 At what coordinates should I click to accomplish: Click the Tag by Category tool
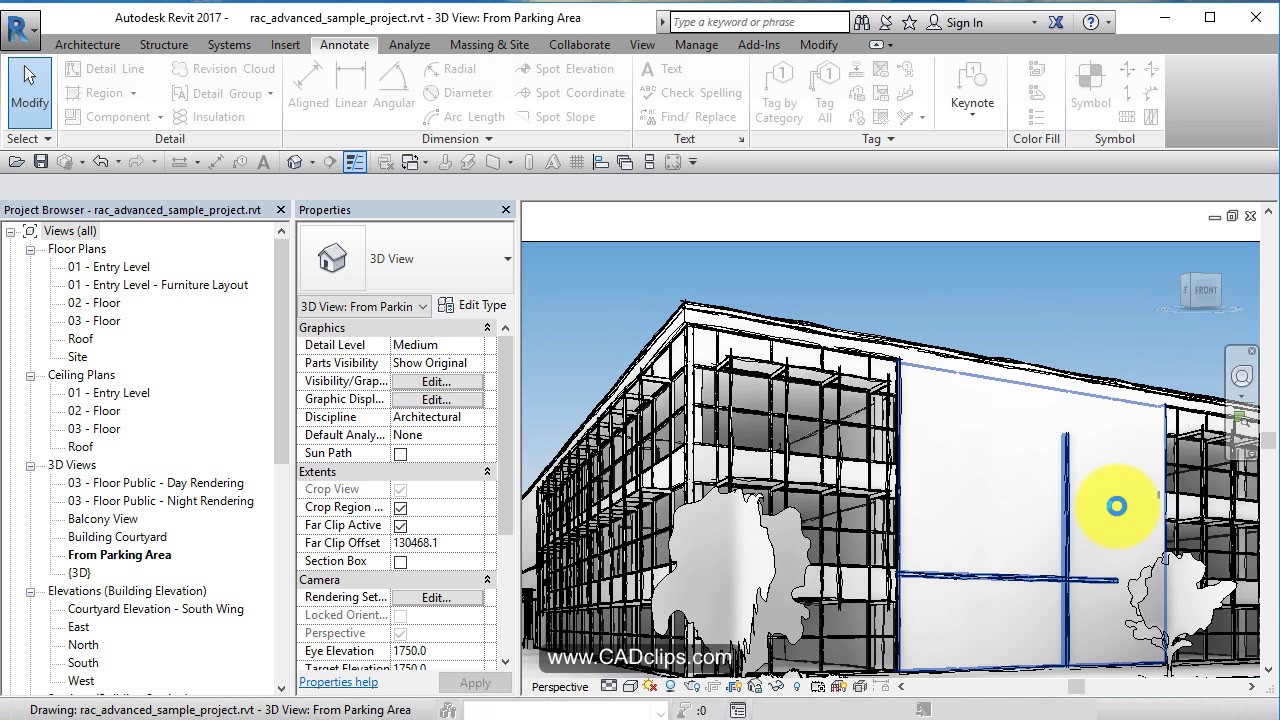pos(780,90)
